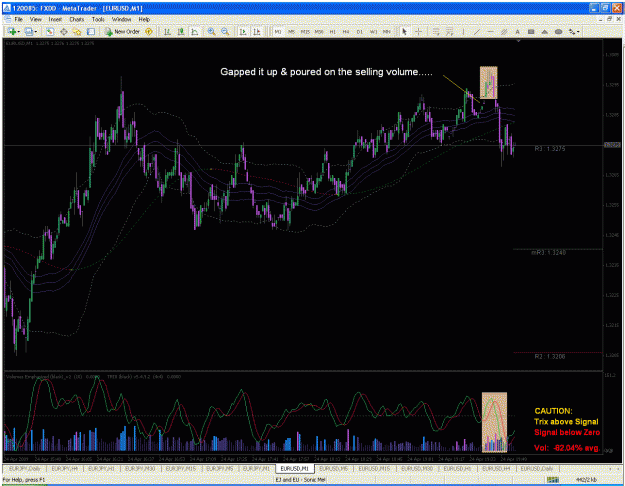
Task: Open the File menu
Action: (18, 19)
